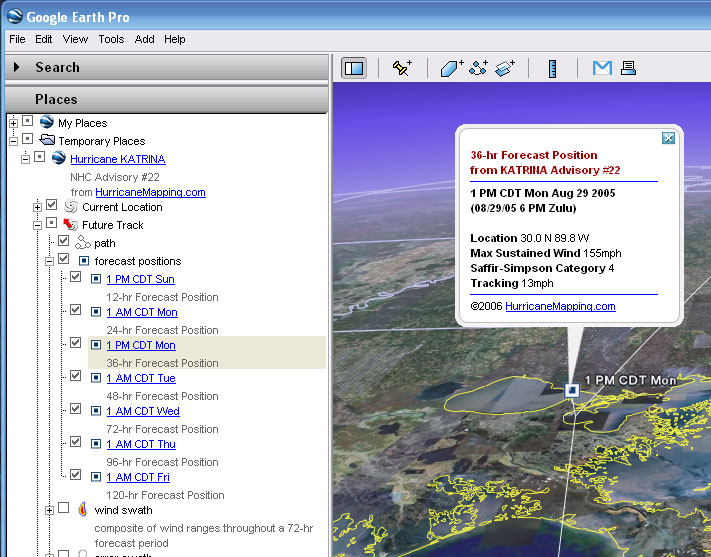This screenshot has height=557, width=711.
Task: Click the forecast positions square icon
Action: pos(84,261)
